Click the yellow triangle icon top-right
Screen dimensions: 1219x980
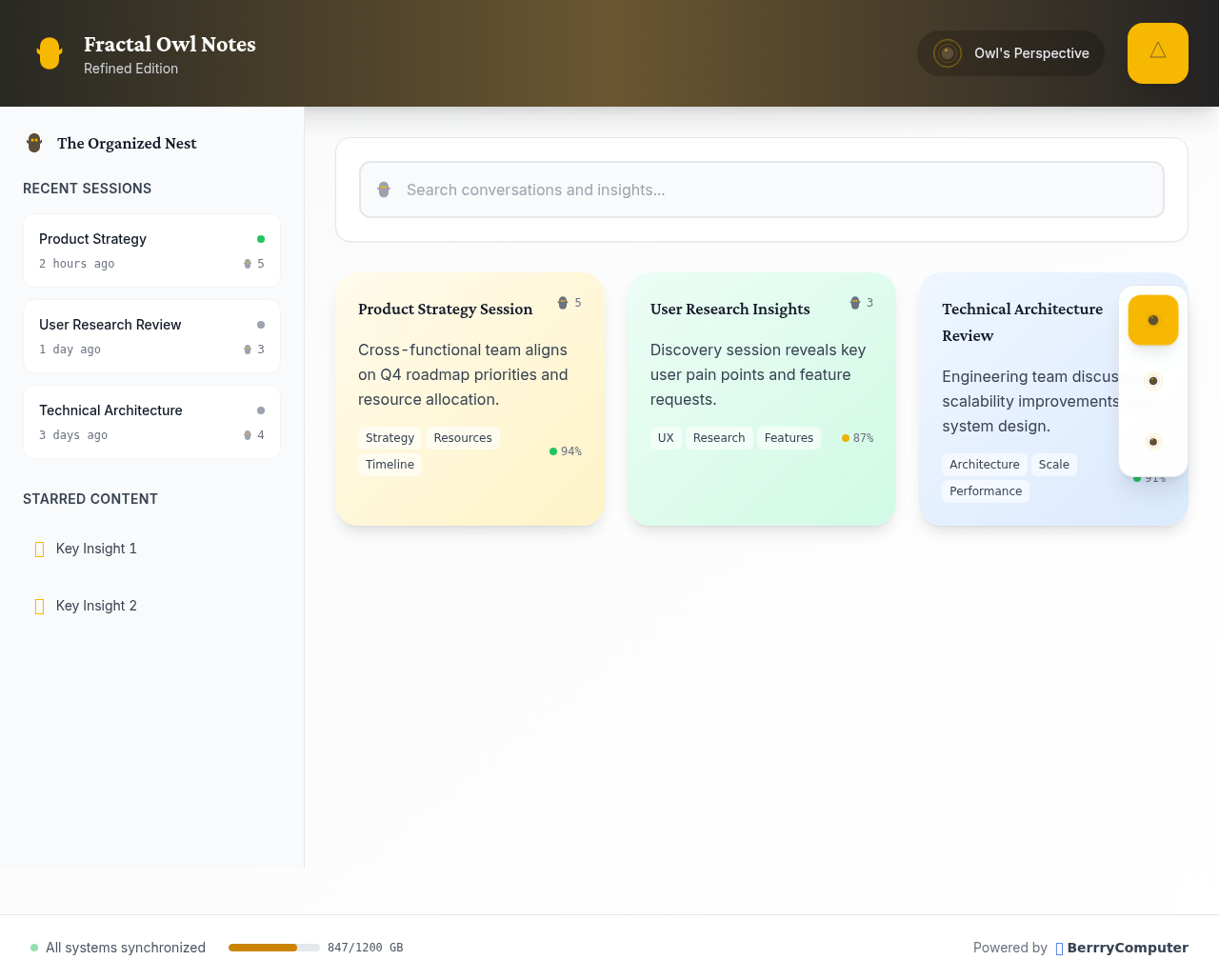1157,53
